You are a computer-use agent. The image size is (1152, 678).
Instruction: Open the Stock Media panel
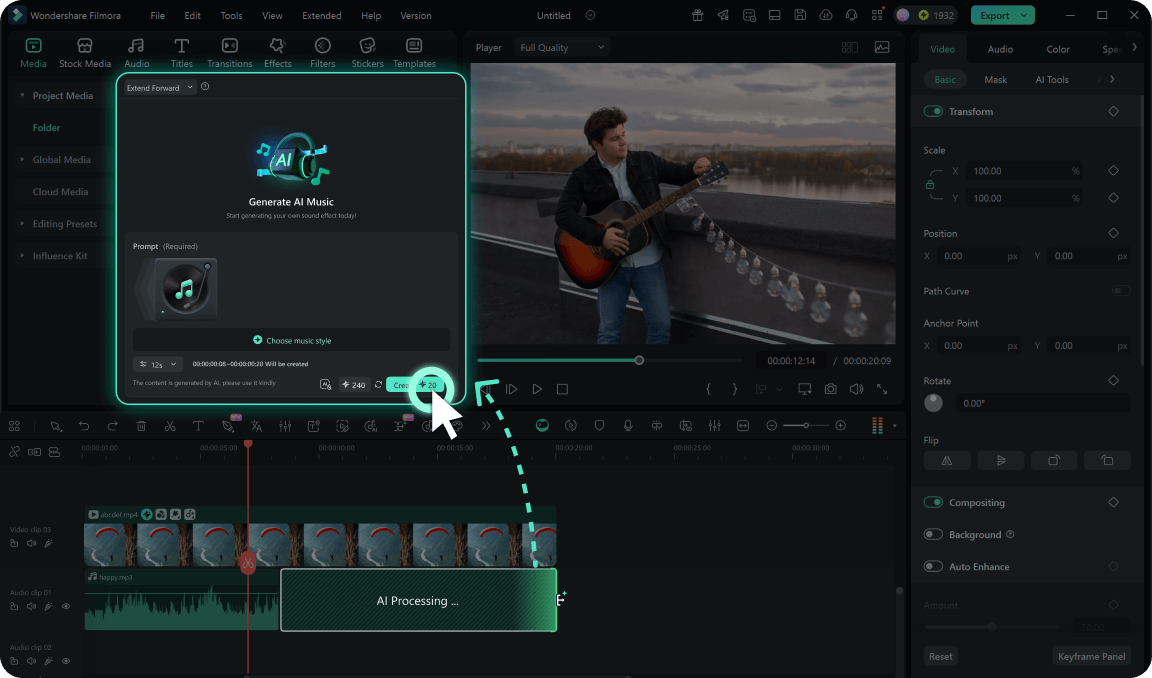pos(84,53)
